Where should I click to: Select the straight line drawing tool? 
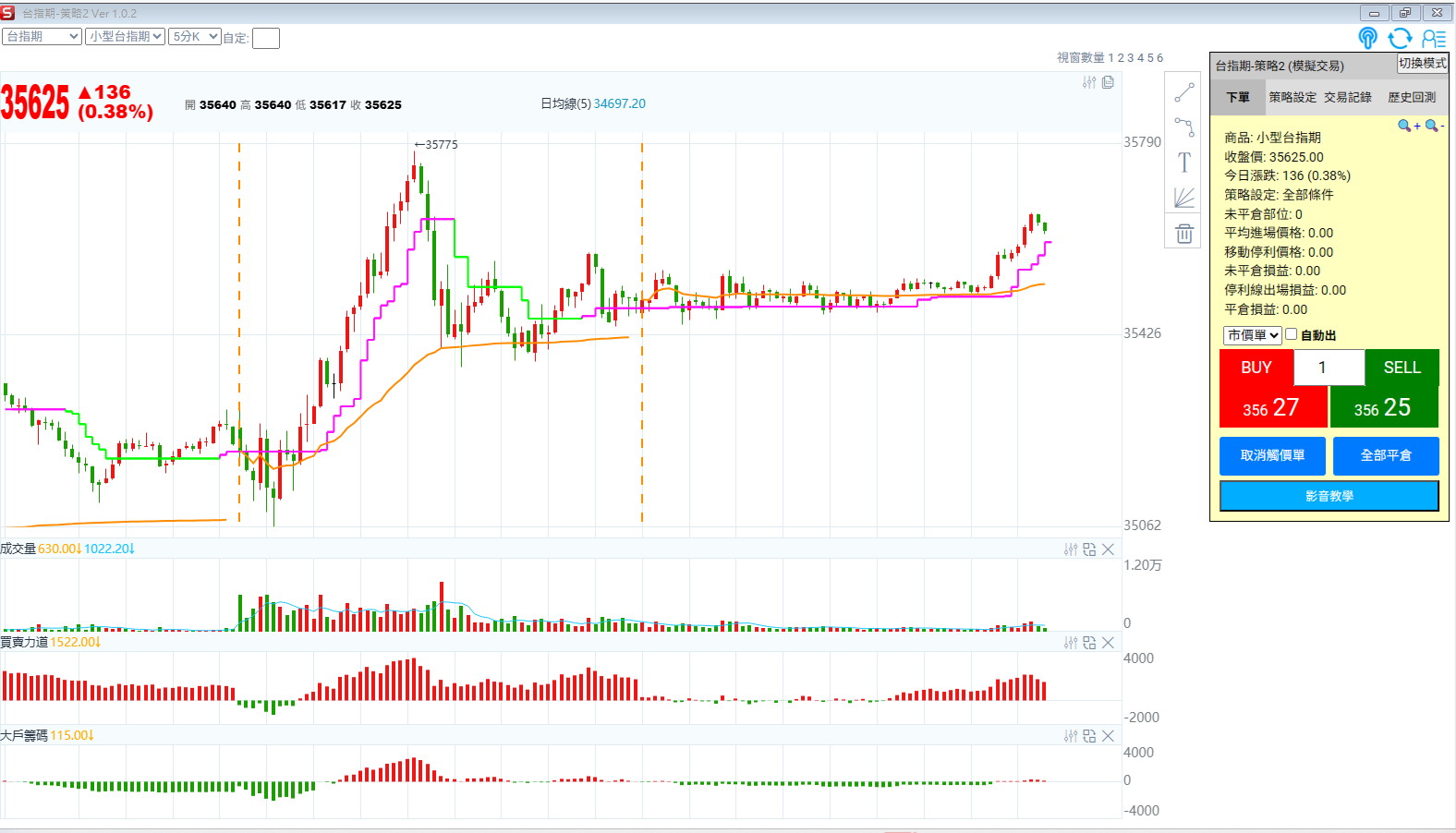pos(1184,93)
